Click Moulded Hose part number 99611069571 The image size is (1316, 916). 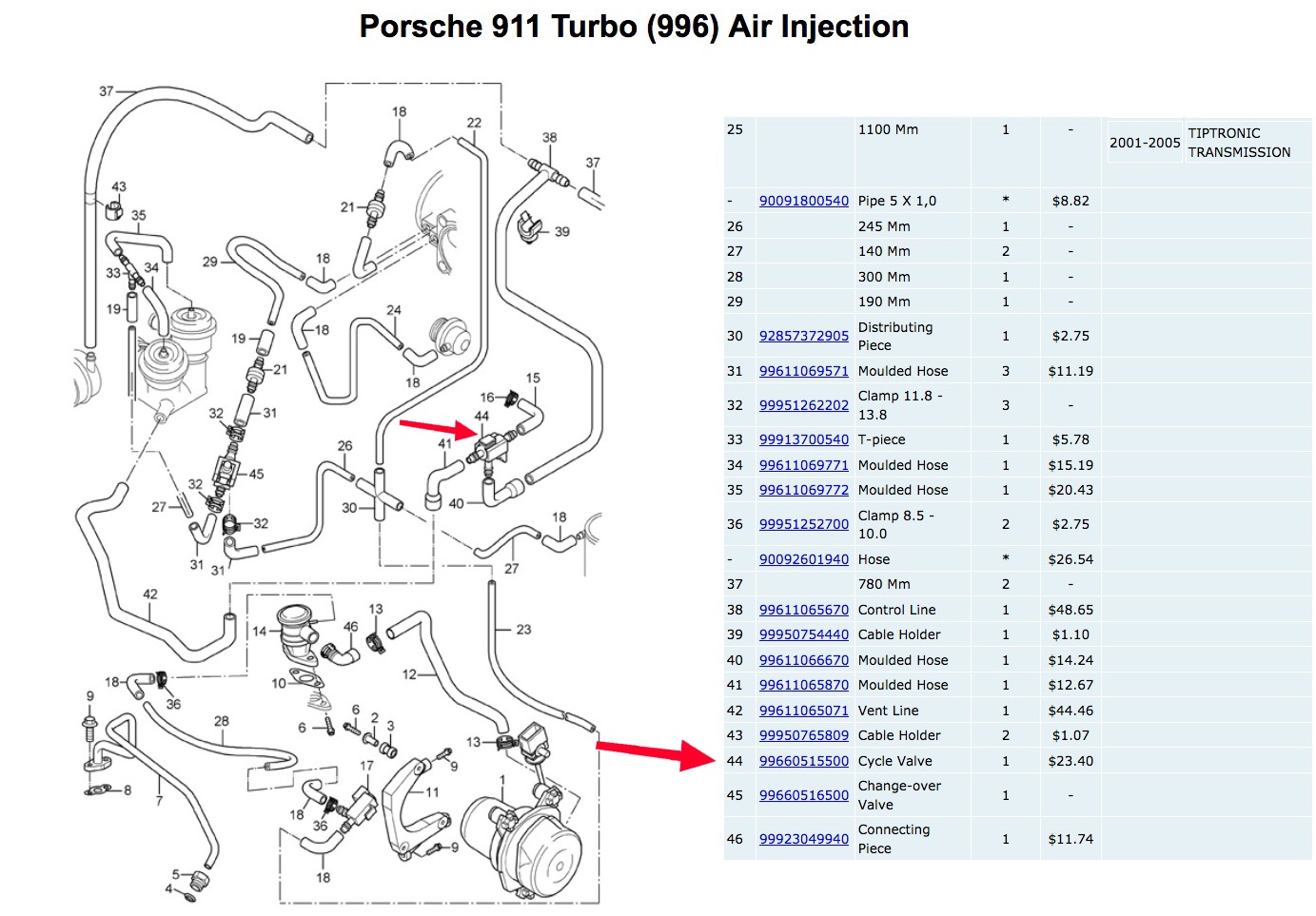(x=803, y=371)
